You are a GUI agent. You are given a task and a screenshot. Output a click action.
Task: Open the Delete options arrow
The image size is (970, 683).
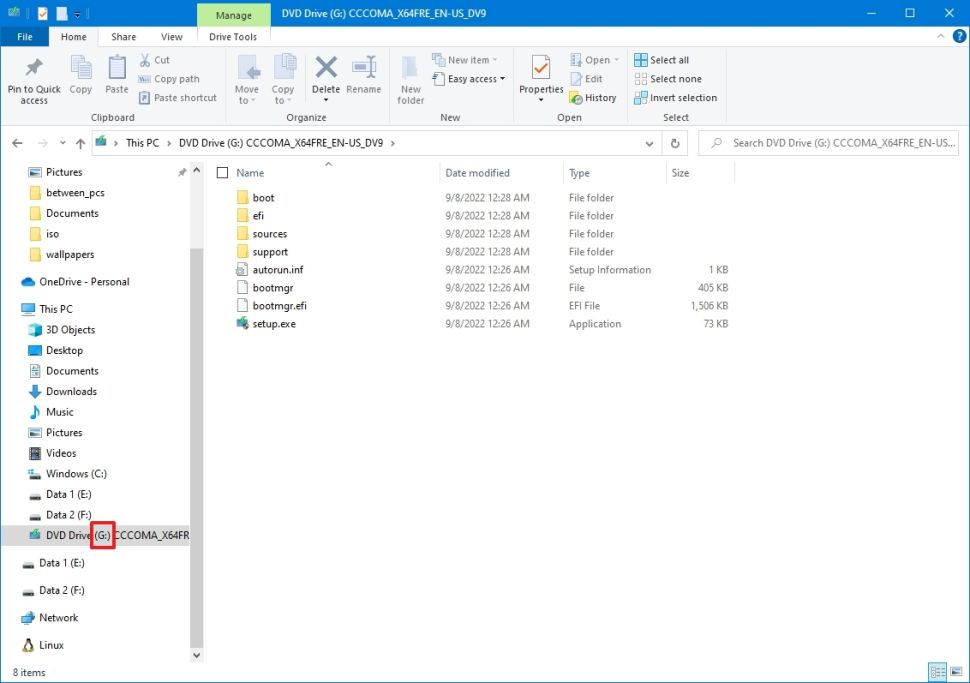(x=326, y=100)
